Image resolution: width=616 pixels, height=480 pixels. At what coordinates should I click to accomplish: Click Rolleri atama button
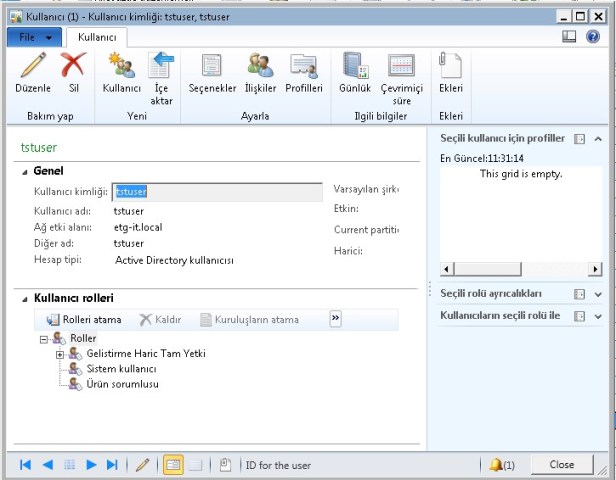tap(84, 319)
